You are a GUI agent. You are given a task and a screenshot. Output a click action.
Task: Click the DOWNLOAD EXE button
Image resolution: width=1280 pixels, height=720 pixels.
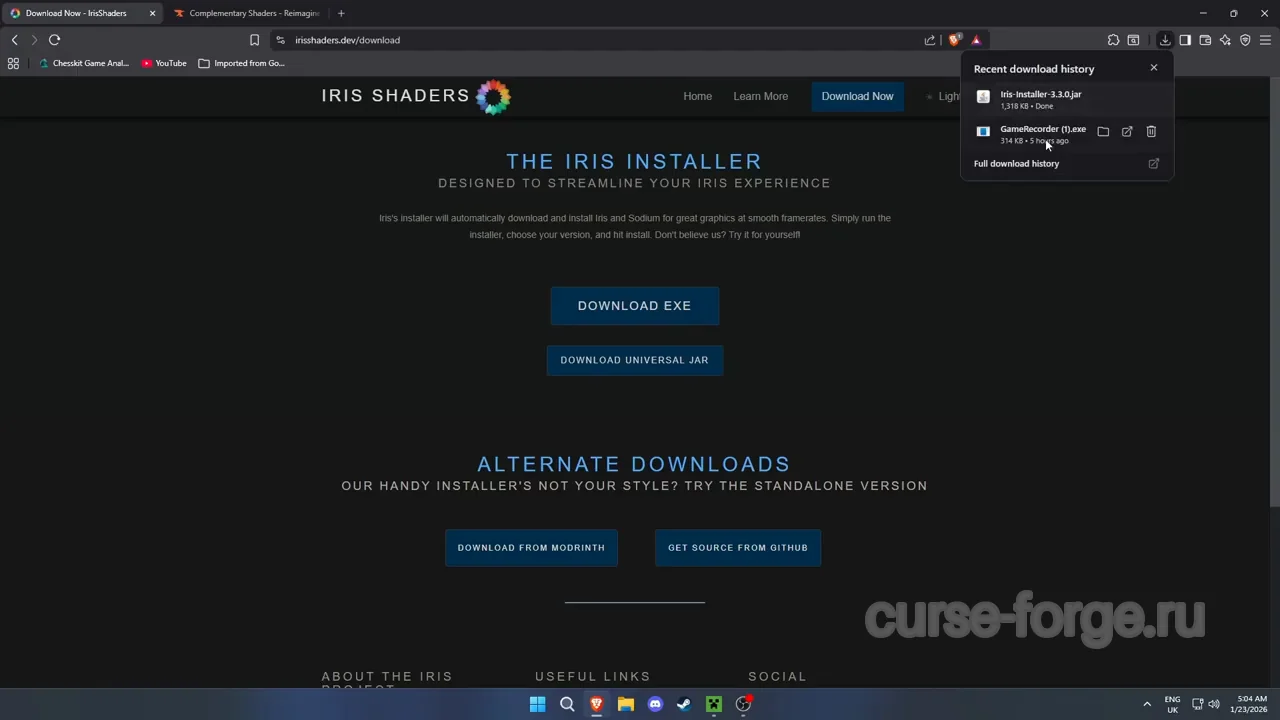(x=634, y=306)
